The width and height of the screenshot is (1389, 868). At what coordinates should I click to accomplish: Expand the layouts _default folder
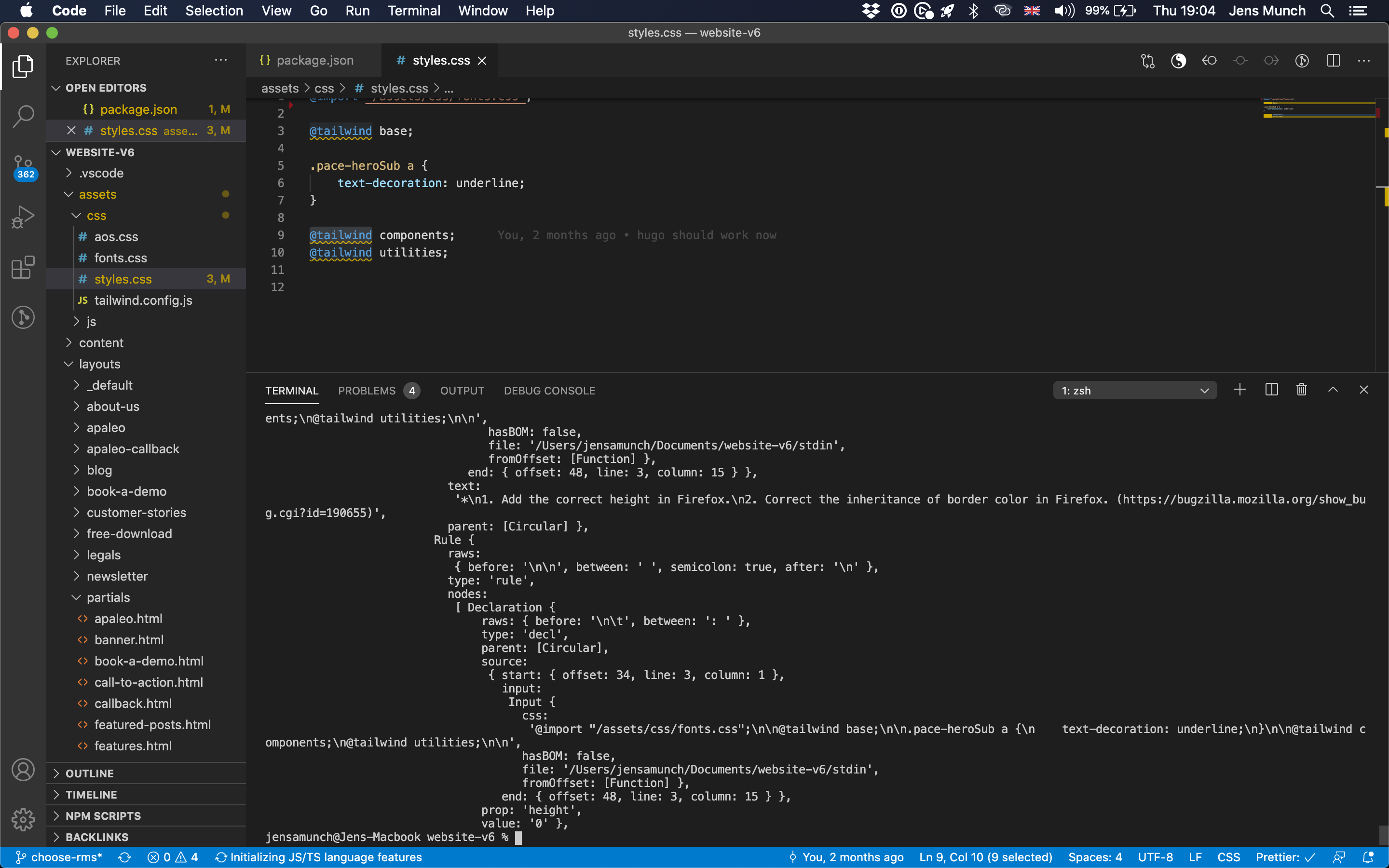(110, 385)
